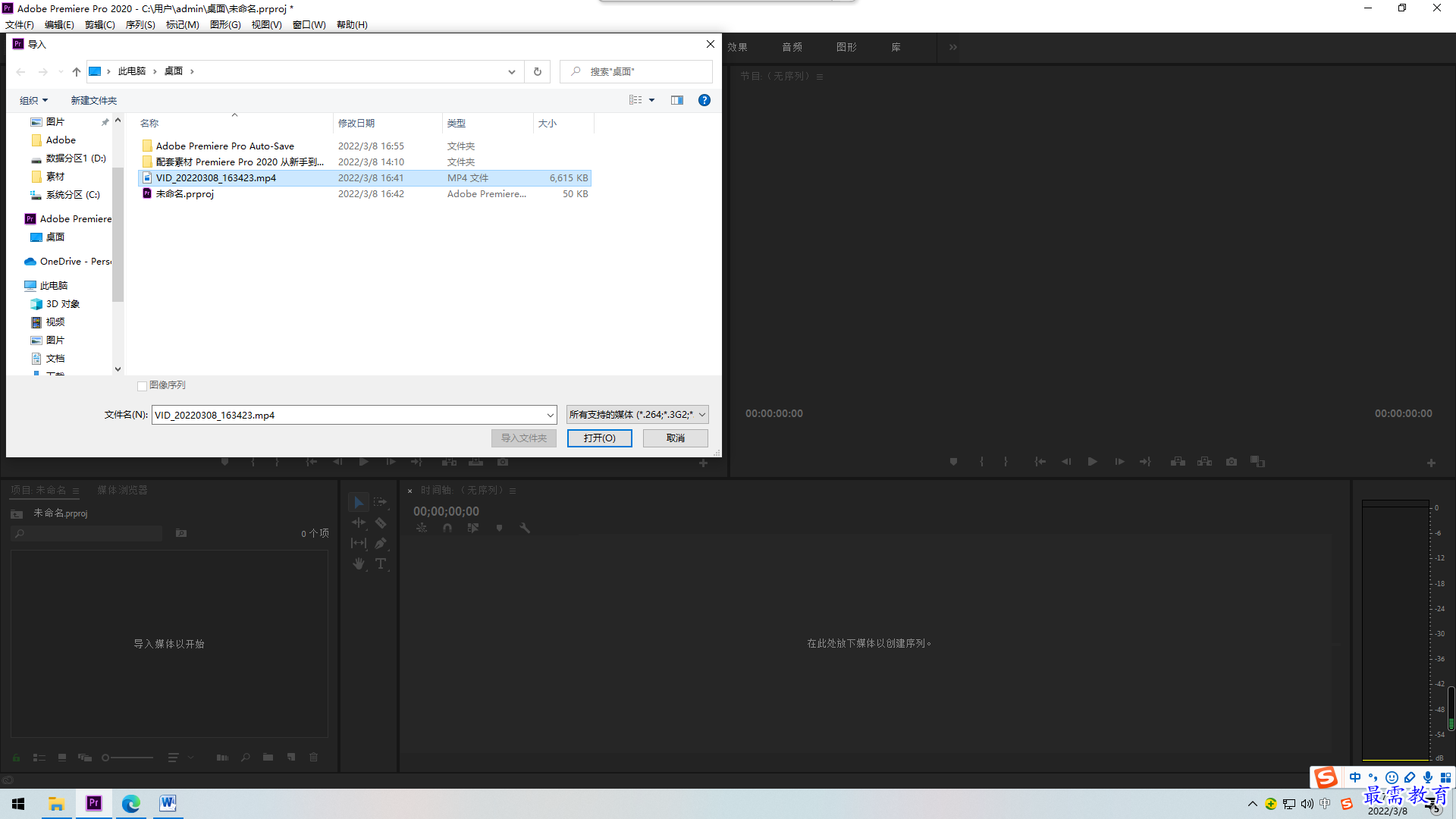Select the Type tool
The width and height of the screenshot is (1456, 819).
381,563
